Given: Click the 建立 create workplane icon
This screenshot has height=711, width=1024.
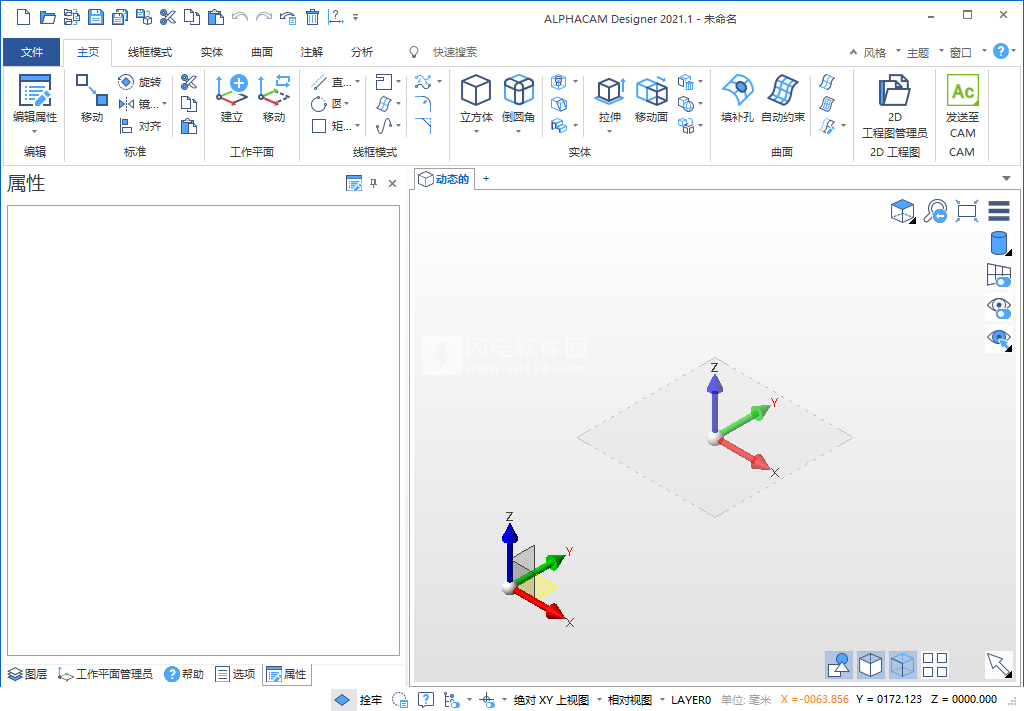Looking at the screenshot, I should [x=232, y=99].
